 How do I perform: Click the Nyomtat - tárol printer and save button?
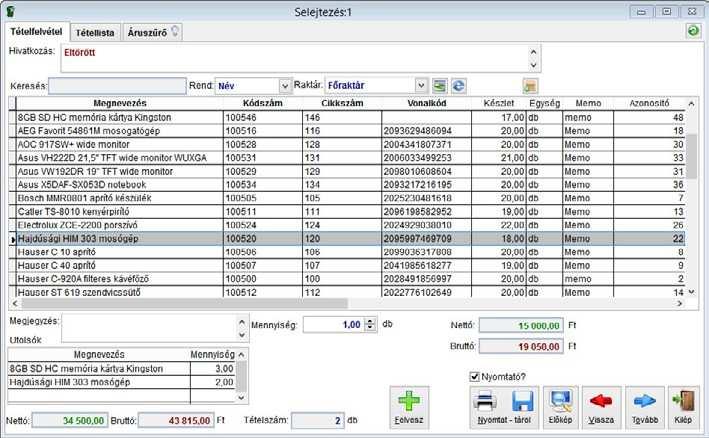pos(504,407)
